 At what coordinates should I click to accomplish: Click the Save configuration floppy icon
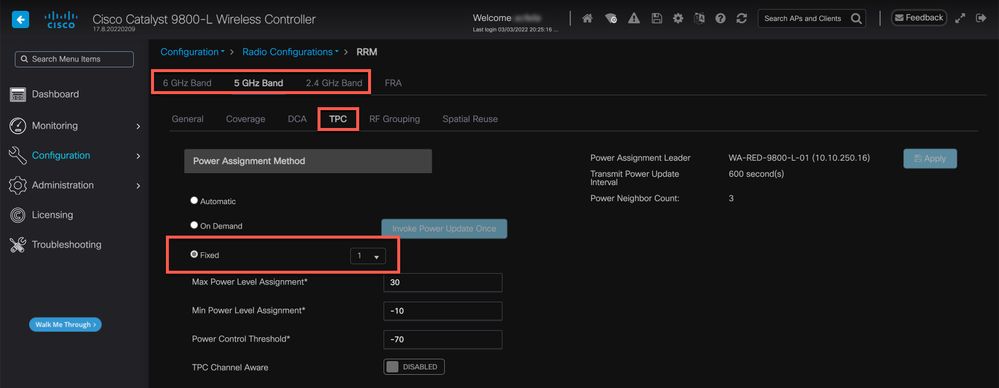pos(656,19)
